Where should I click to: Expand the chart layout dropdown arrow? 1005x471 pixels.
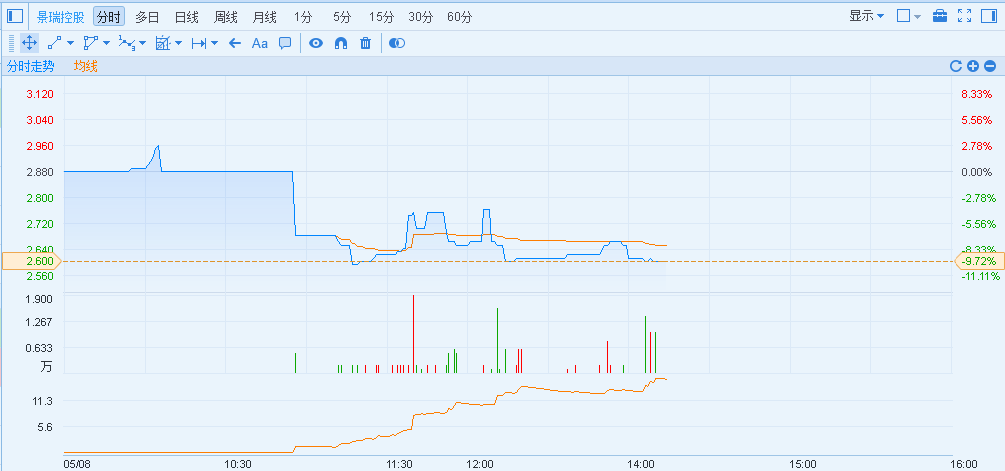coord(917,17)
